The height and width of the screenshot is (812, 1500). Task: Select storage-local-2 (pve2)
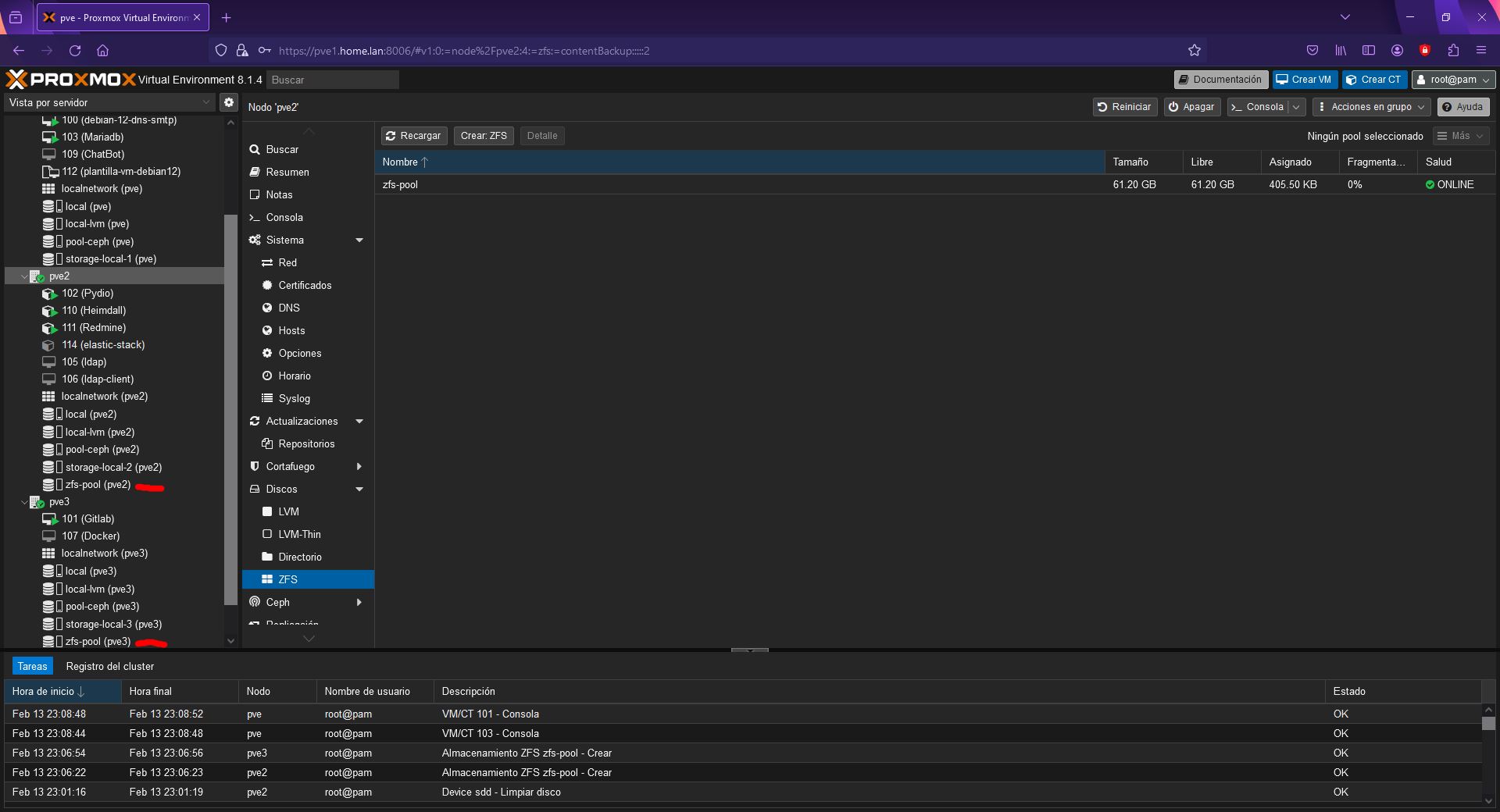click(x=113, y=467)
